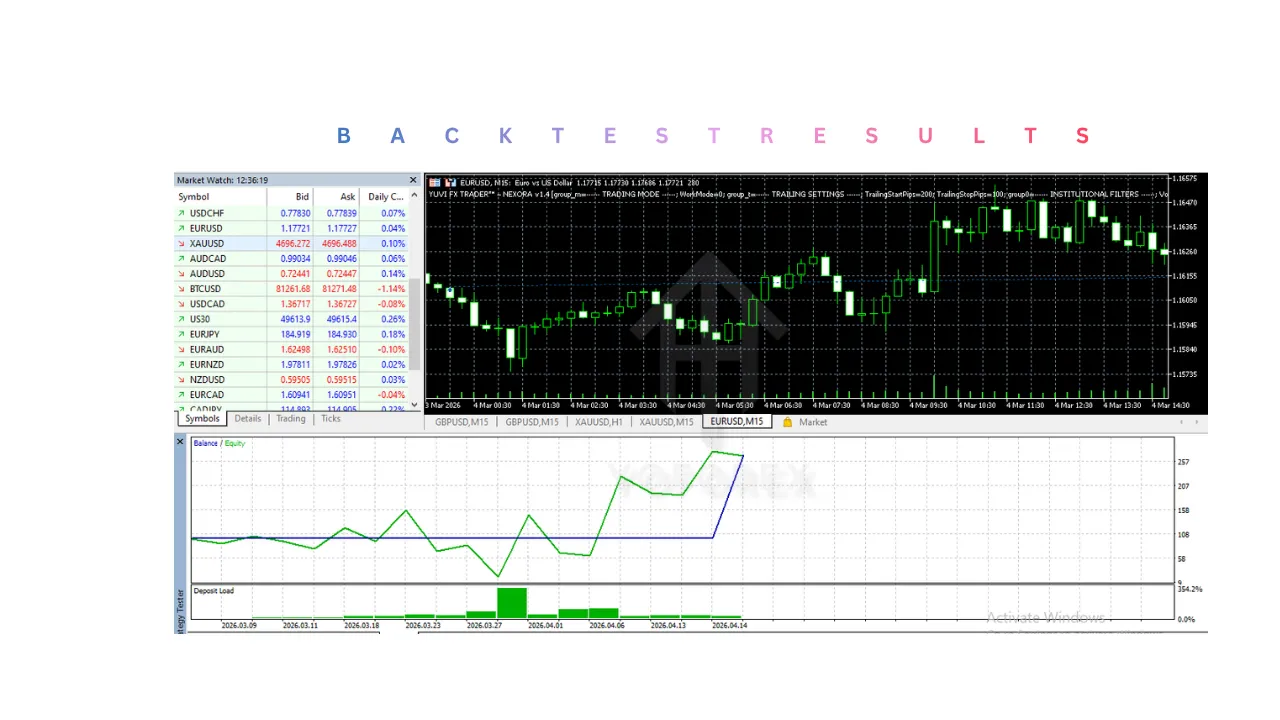This screenshot has width=1280, height=720.
Task: Select the EURCAD symbol row
Action: pos(291,395)
